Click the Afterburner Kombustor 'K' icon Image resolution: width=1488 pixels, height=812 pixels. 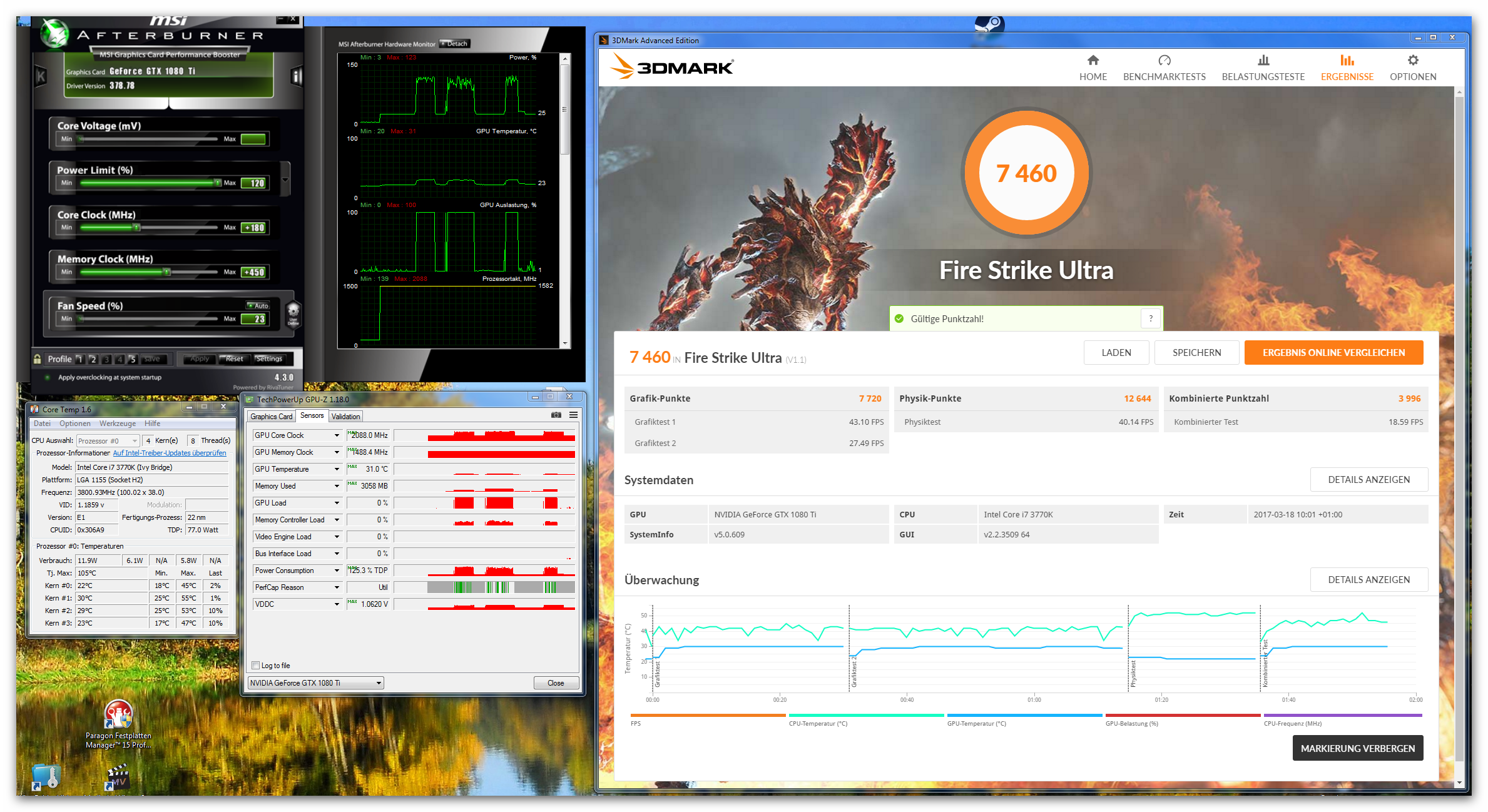click(41, 77)
